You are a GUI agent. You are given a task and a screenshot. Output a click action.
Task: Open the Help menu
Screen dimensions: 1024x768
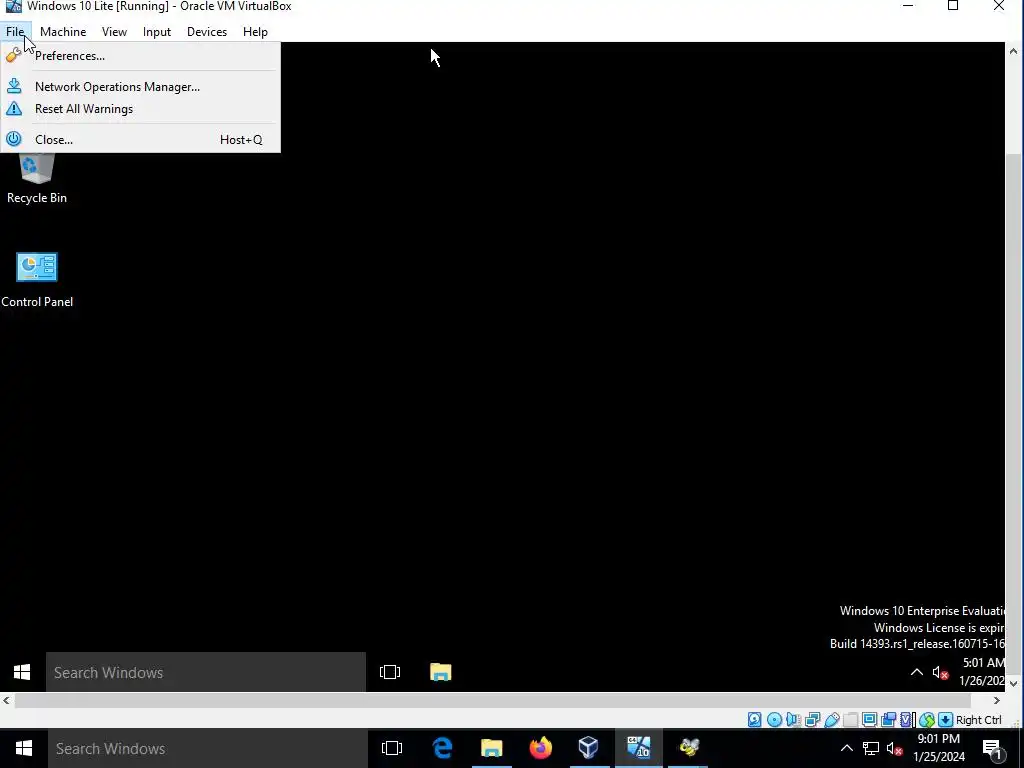255,31
